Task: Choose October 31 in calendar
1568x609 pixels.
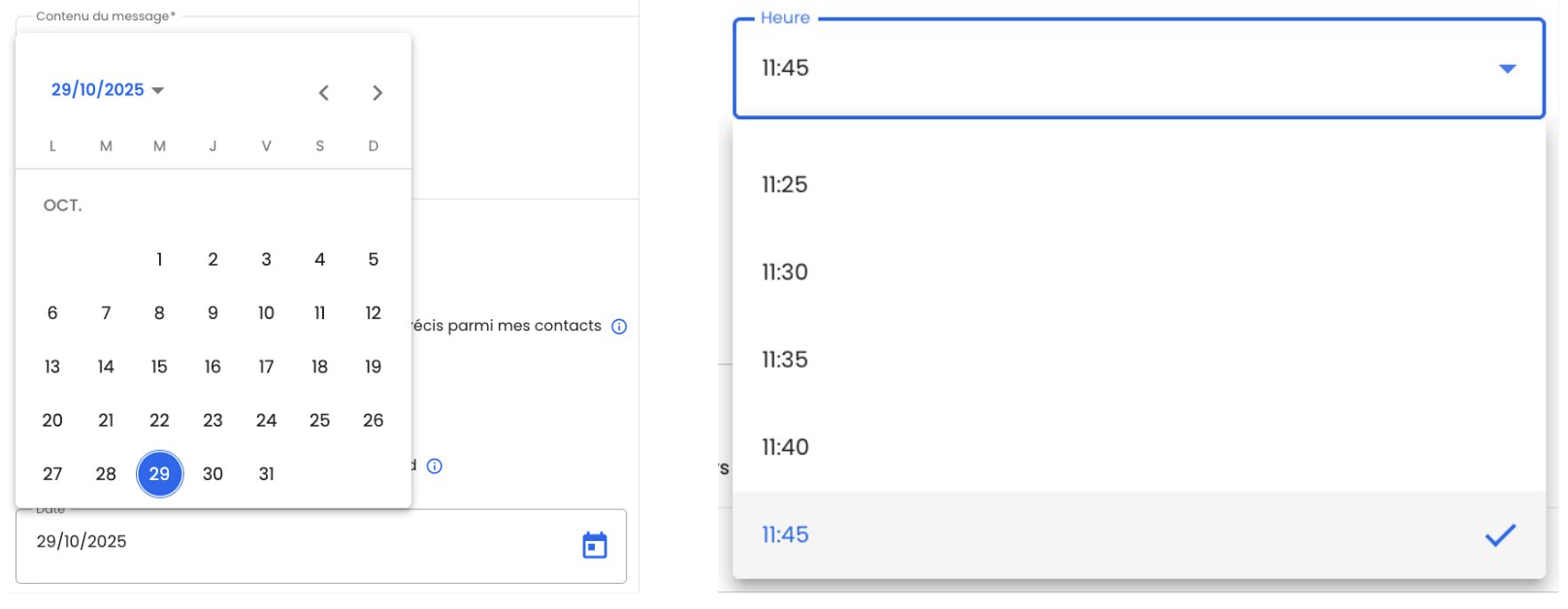Action: 266,474
